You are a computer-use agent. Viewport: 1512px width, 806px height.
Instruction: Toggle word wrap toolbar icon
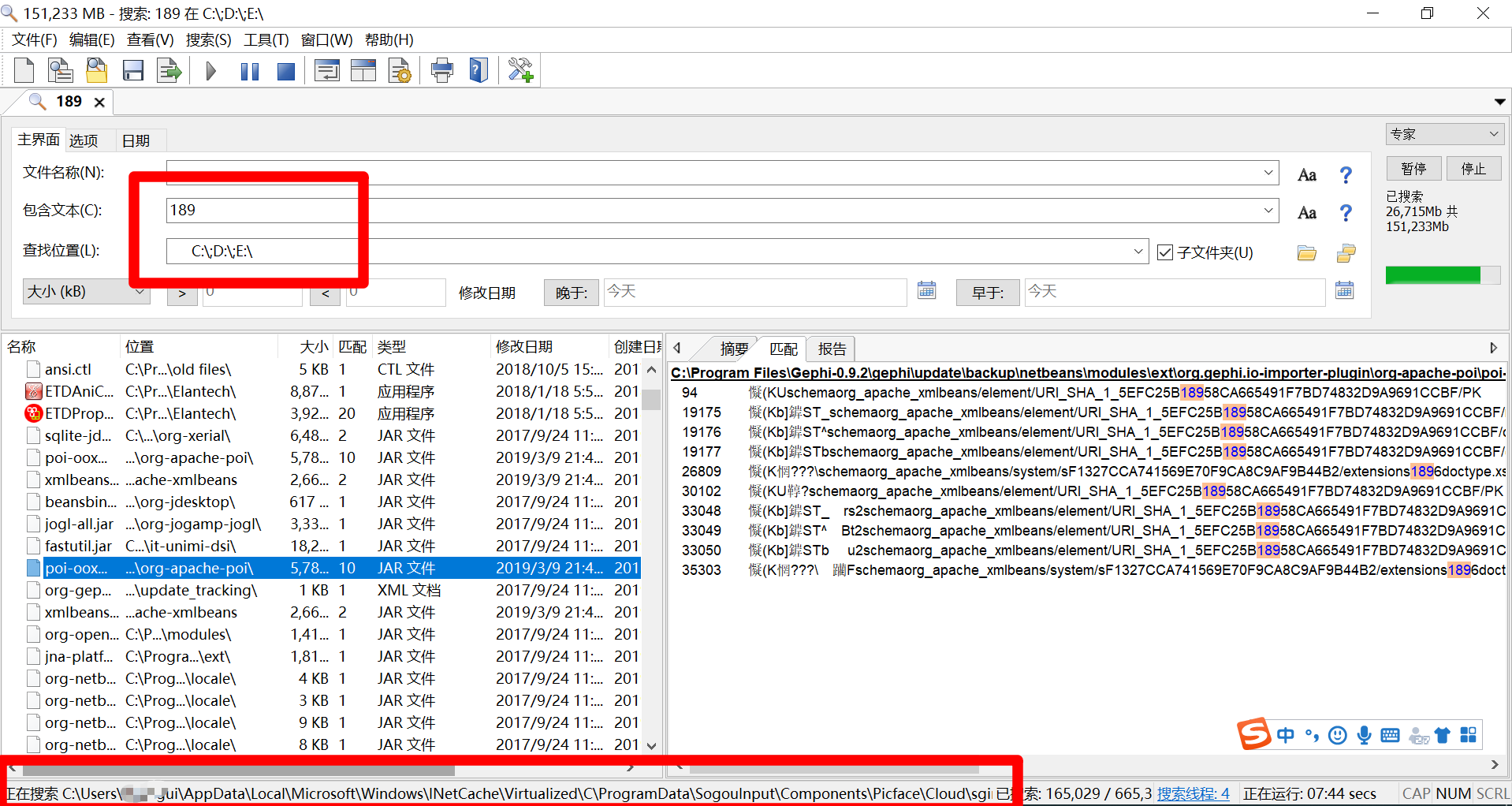click(x=326, y=71)
